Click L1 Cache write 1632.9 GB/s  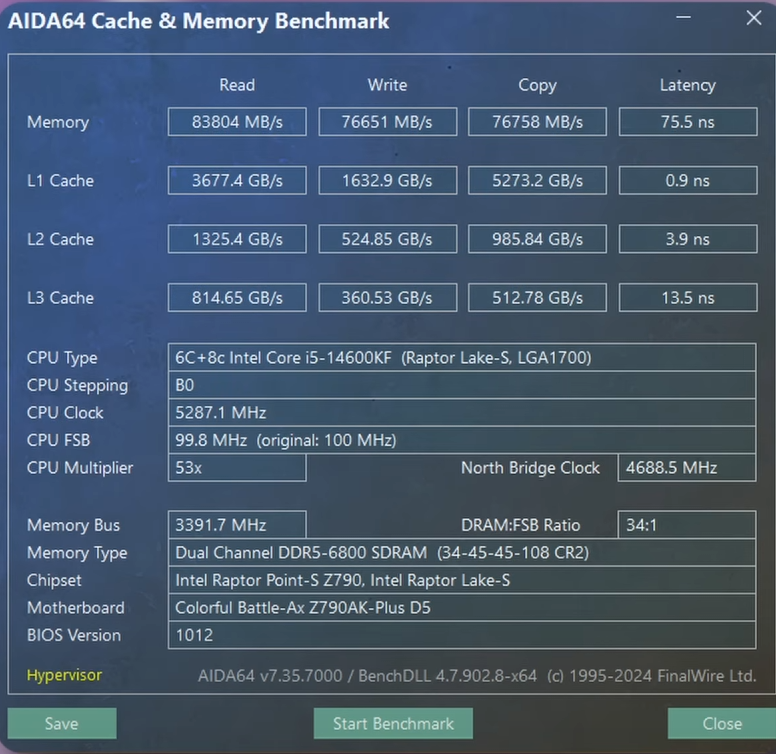tap(388, 180)
